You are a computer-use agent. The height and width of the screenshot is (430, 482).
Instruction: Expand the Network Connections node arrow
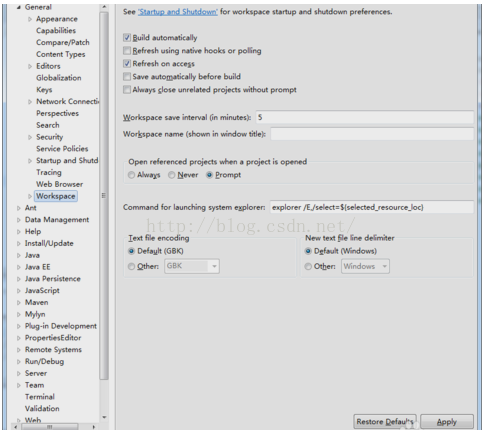[30, 102]
